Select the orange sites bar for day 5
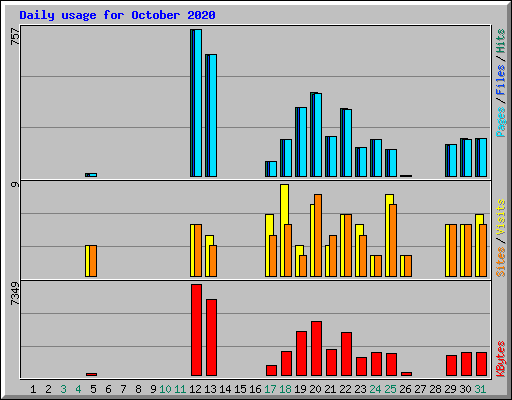 pos(93,261)
